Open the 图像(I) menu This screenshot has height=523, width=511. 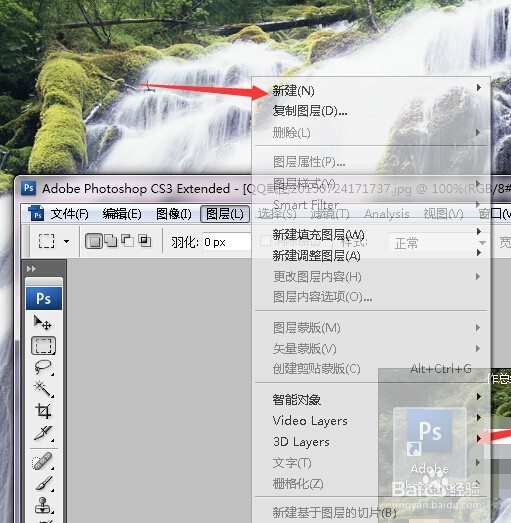point(174,214)
